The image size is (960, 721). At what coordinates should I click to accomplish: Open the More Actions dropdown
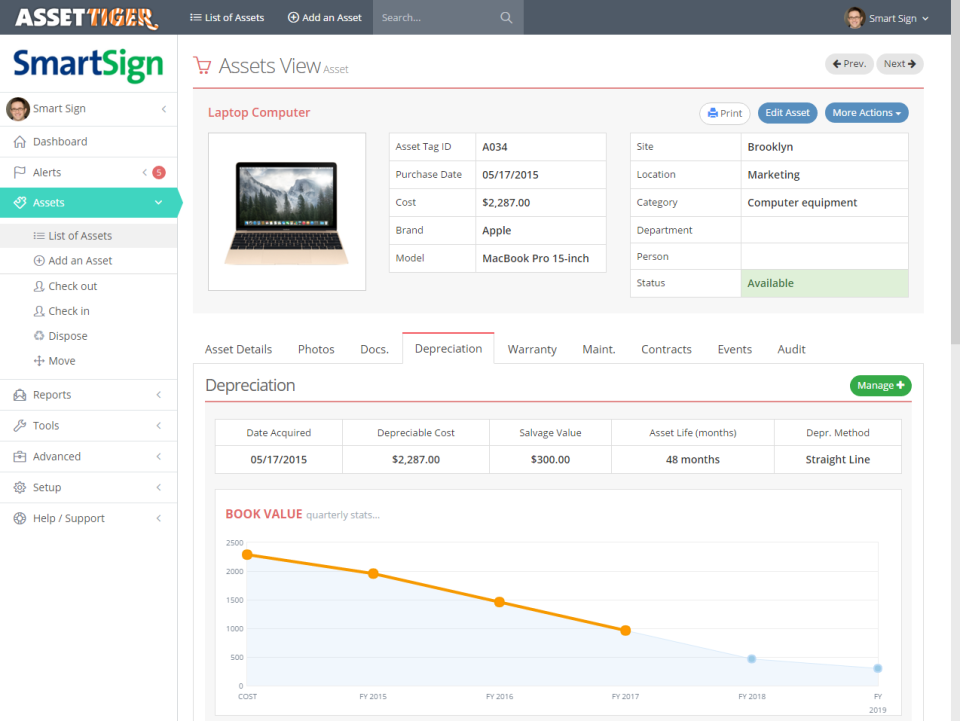pyautogui.click(x=866, y=113)
